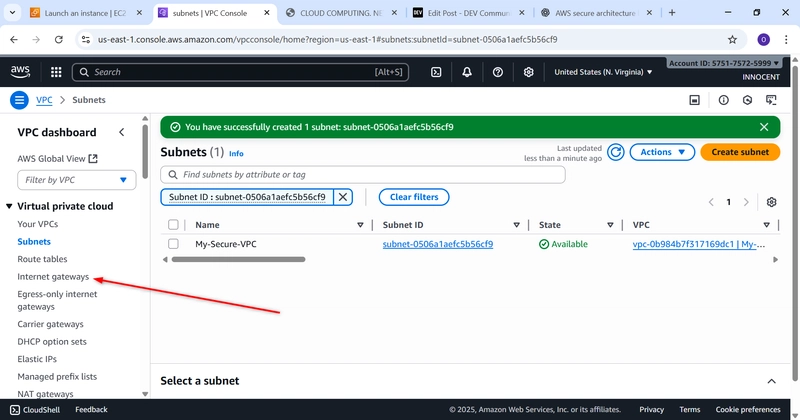Check the My-Secure-VPC subnet row checkbox
This screenshot has height=420, width=800.
click(x=173, y=244)
